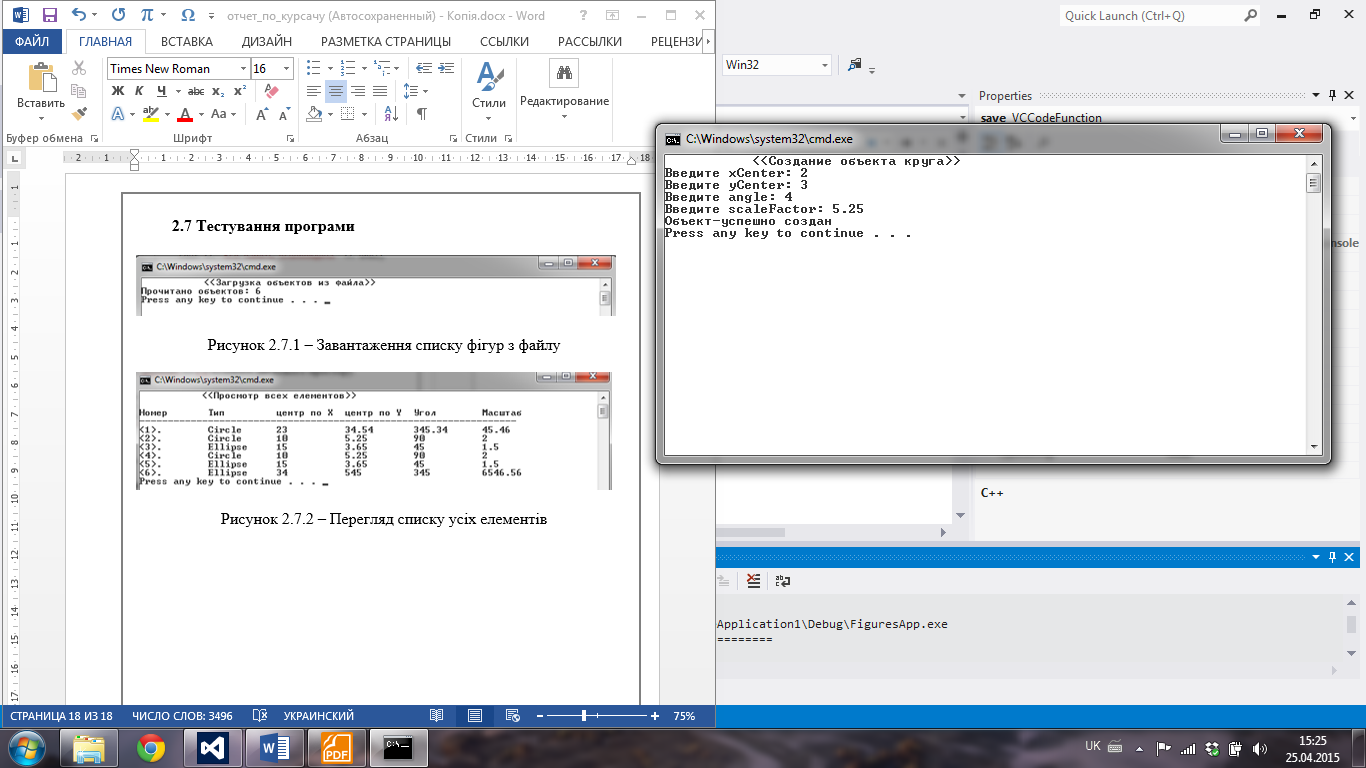Image resolution: width=1366 pixels, height=768 pixels.
Task: Repeat action in Word quick access toolbar
Action: pyautogui.click(x=119, y=16)
